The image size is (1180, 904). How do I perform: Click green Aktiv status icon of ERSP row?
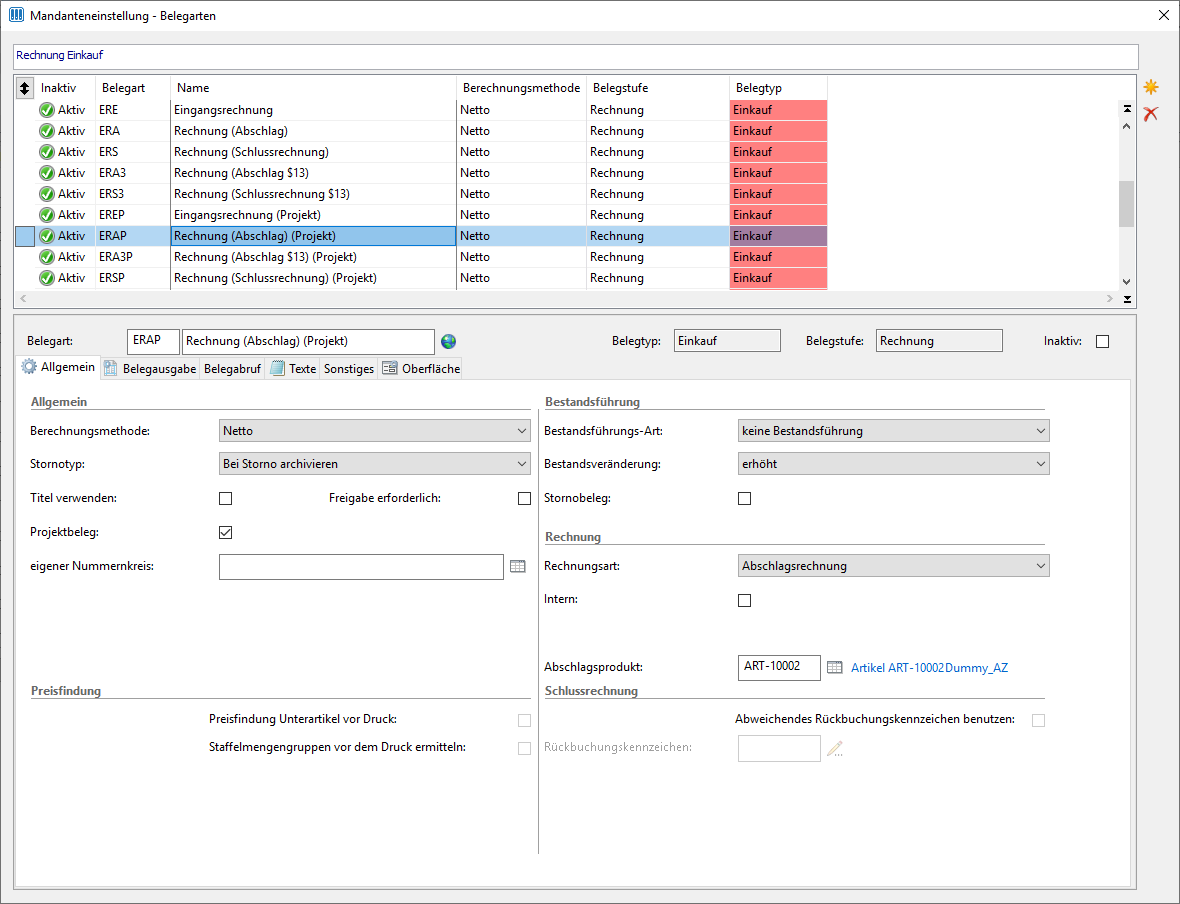coord(47,279)
